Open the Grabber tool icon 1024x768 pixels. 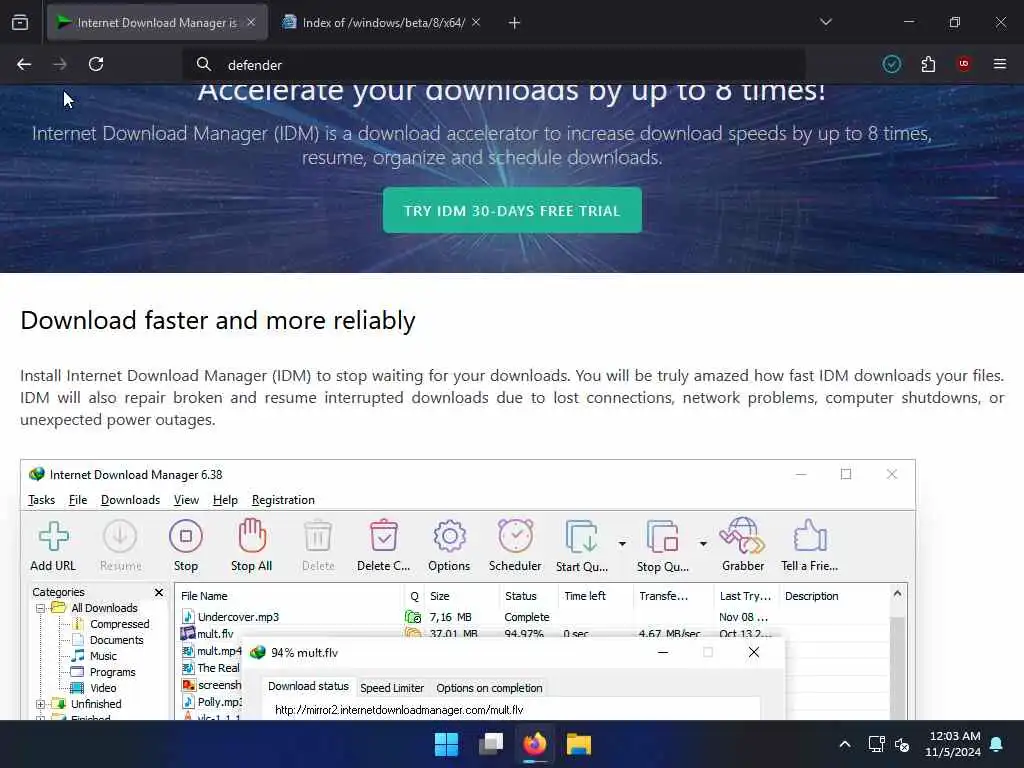tap(743, 536)
